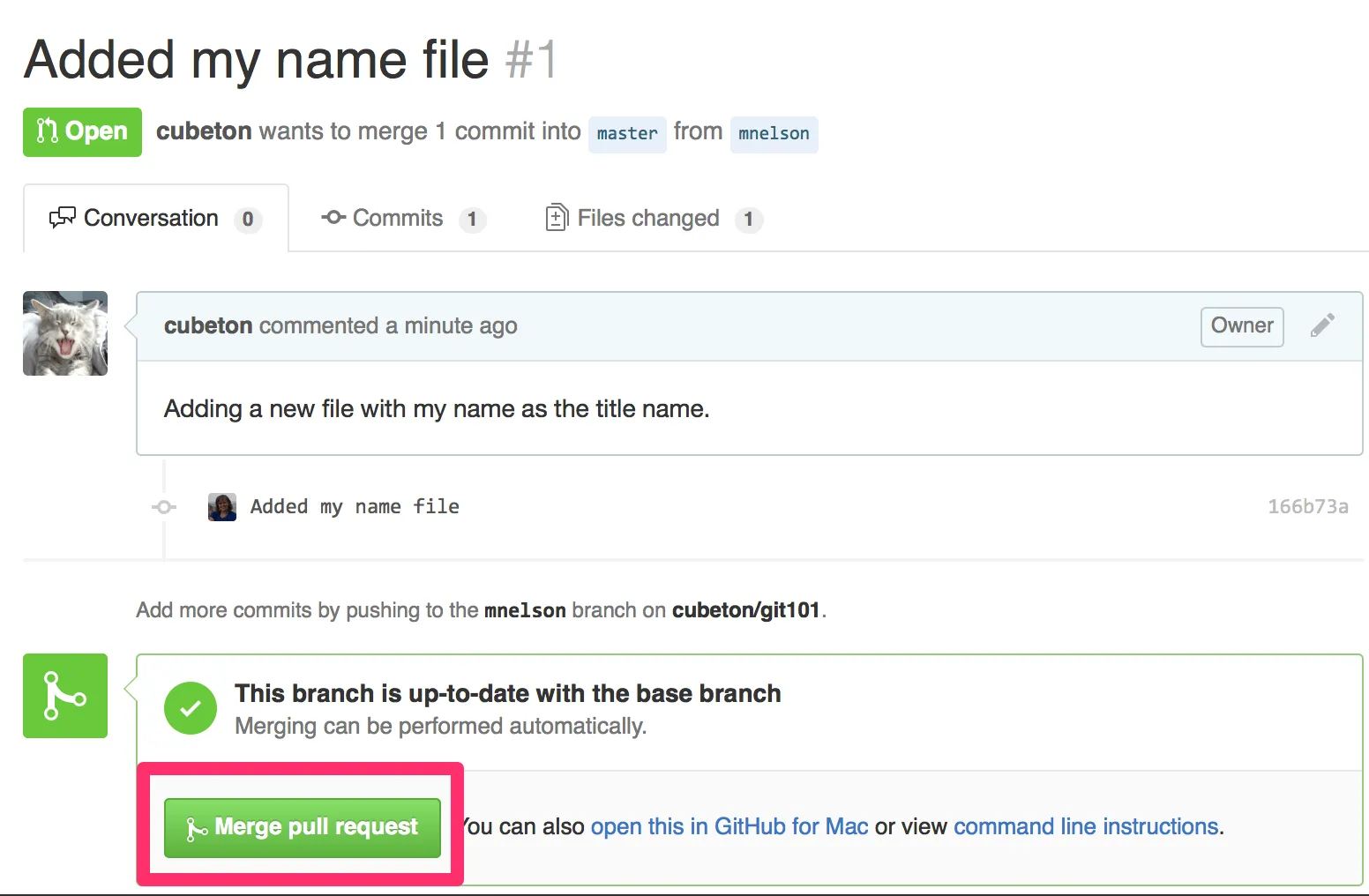1369x896 pixels.
Task: Click 'a minute ago' comment timestamp
Action: tap(452, 326)
